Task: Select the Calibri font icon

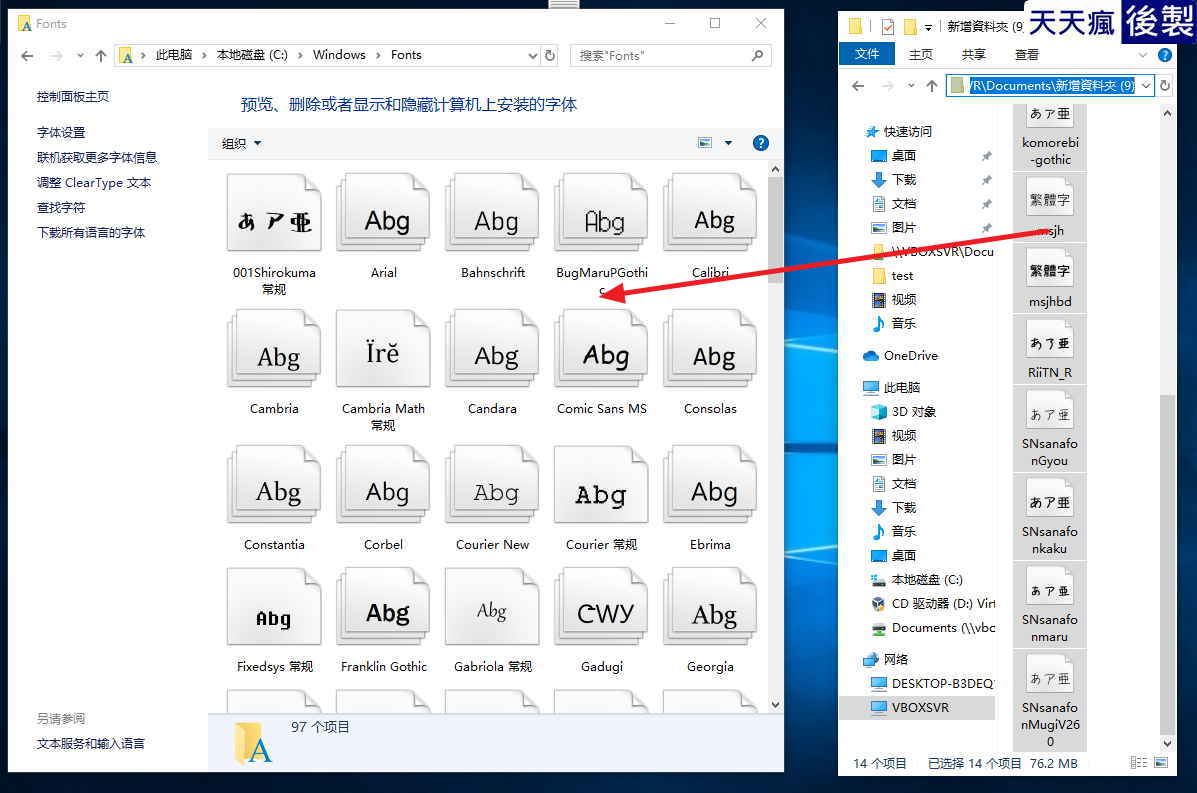Action: pos(711,214)
